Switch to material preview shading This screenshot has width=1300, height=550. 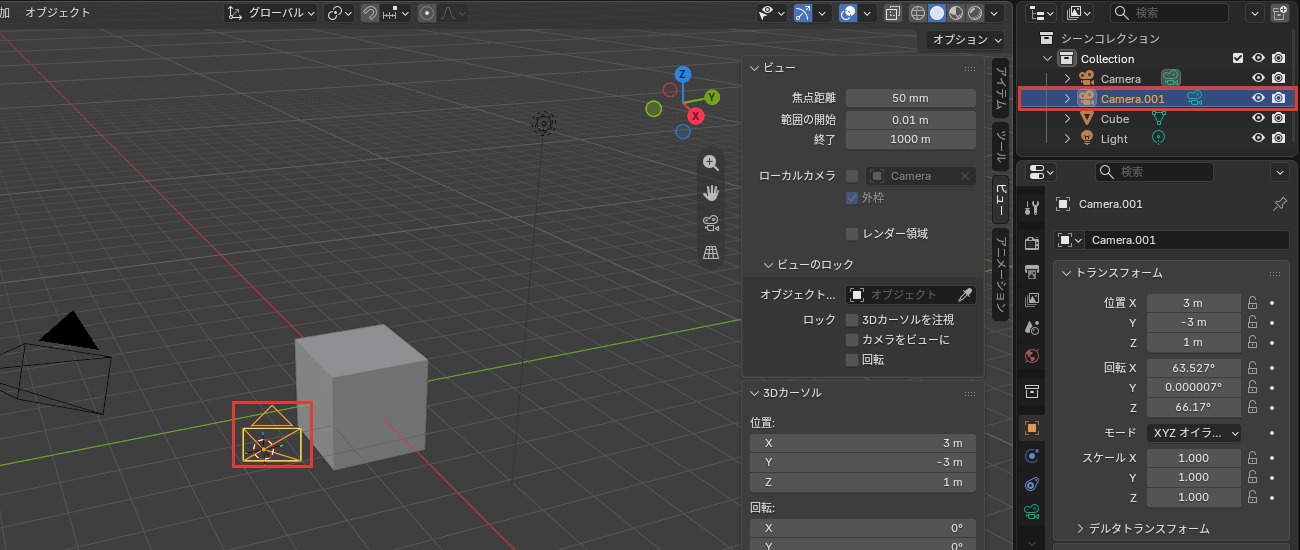[956, 13]
